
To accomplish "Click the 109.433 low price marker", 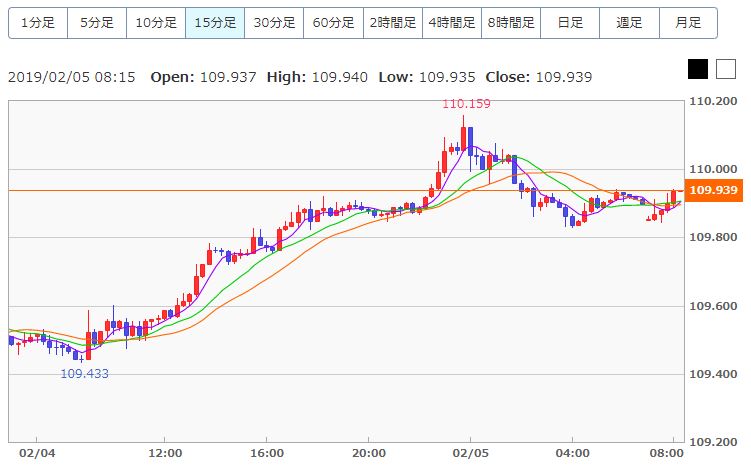I will tap(84, 374).
